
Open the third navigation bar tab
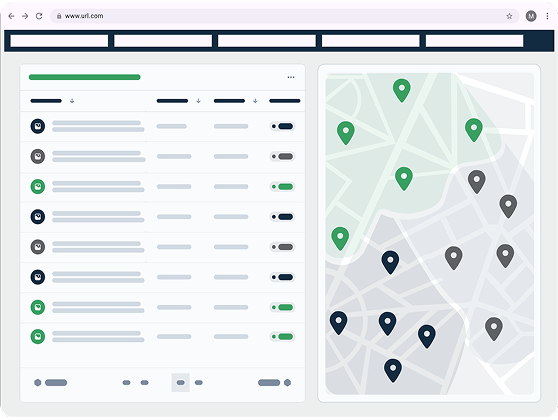click(x=267, y=41)
